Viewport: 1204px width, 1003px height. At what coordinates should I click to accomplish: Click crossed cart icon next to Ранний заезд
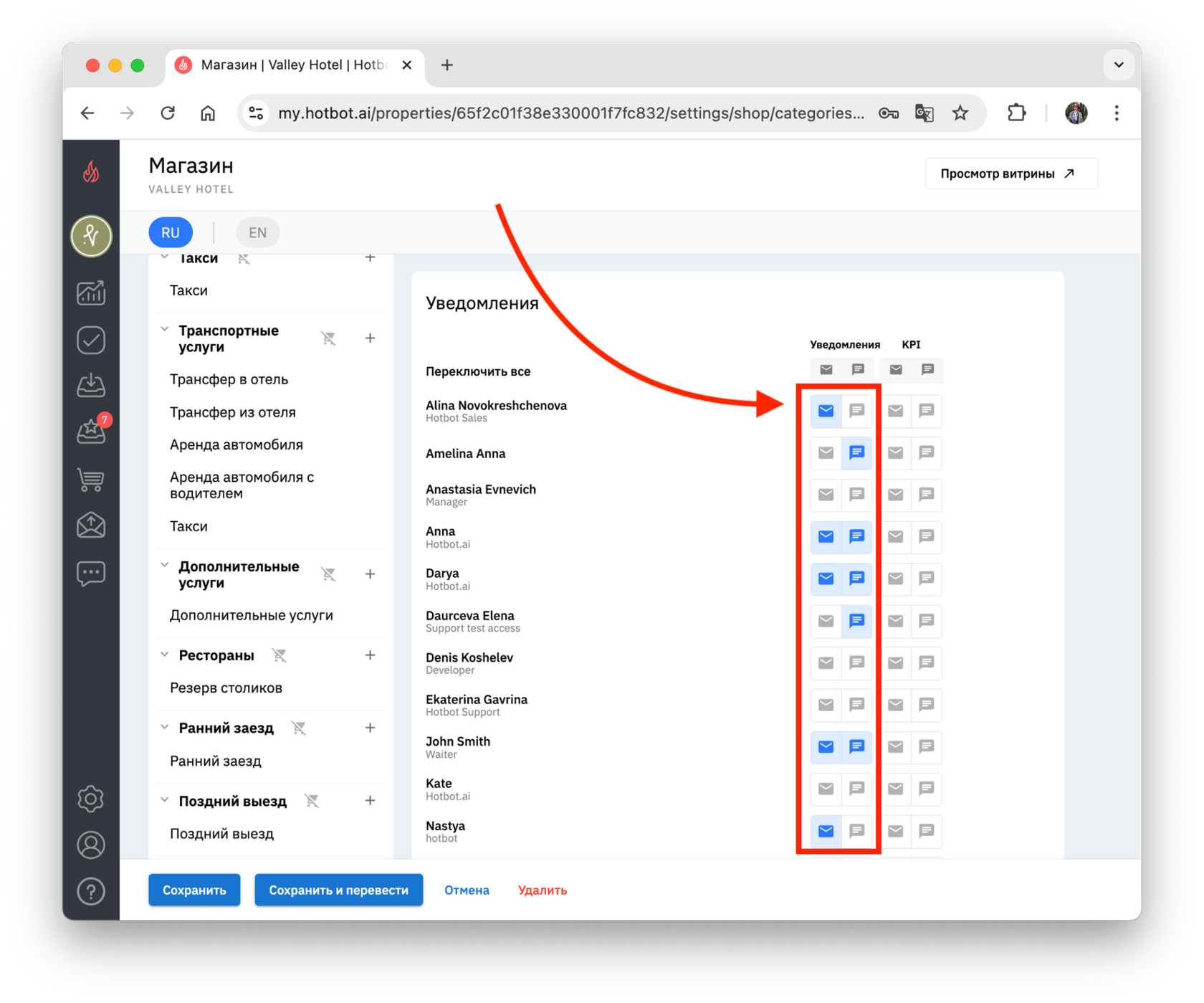coord(299,728)
